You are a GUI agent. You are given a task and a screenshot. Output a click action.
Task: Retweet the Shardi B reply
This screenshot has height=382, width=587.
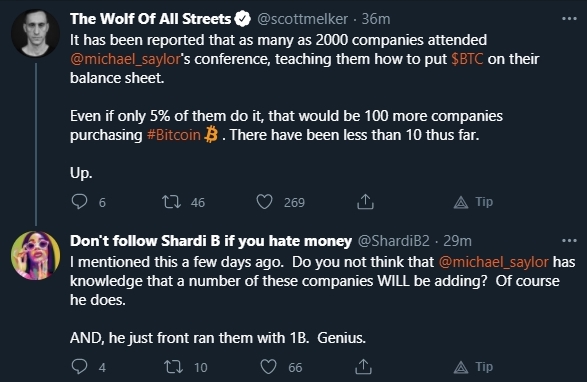coord(173,367)
